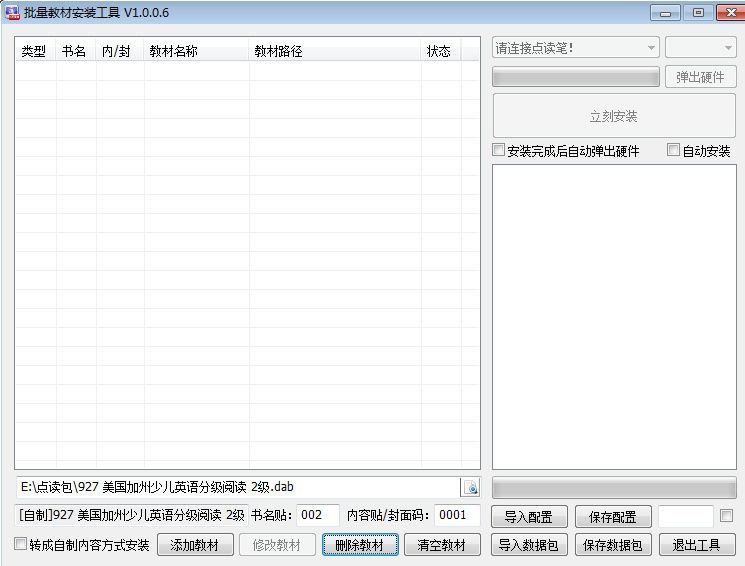Viewport: 745px width, 566px height.
Task: Click the 删除教材 button
Action: (x=359, y=545)
